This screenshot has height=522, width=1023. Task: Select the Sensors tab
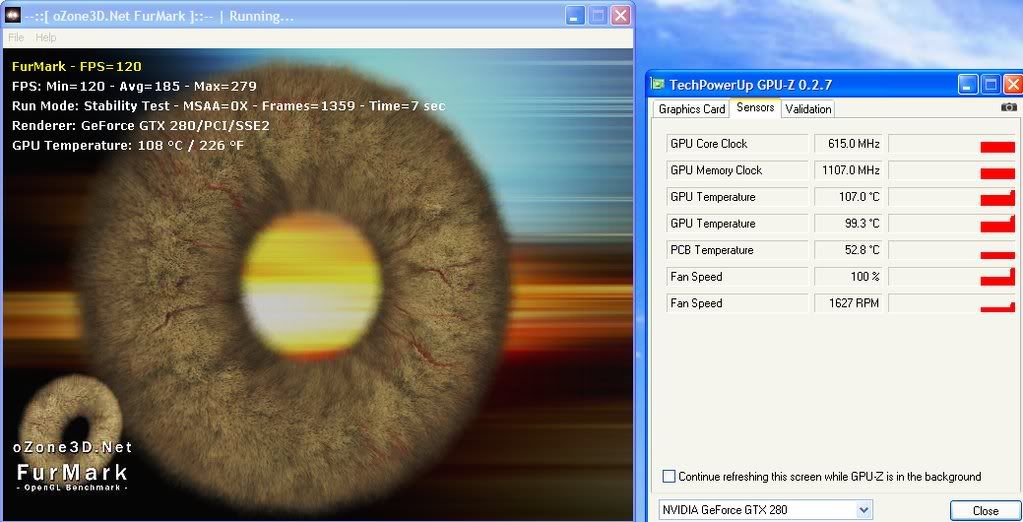(756, 108)
